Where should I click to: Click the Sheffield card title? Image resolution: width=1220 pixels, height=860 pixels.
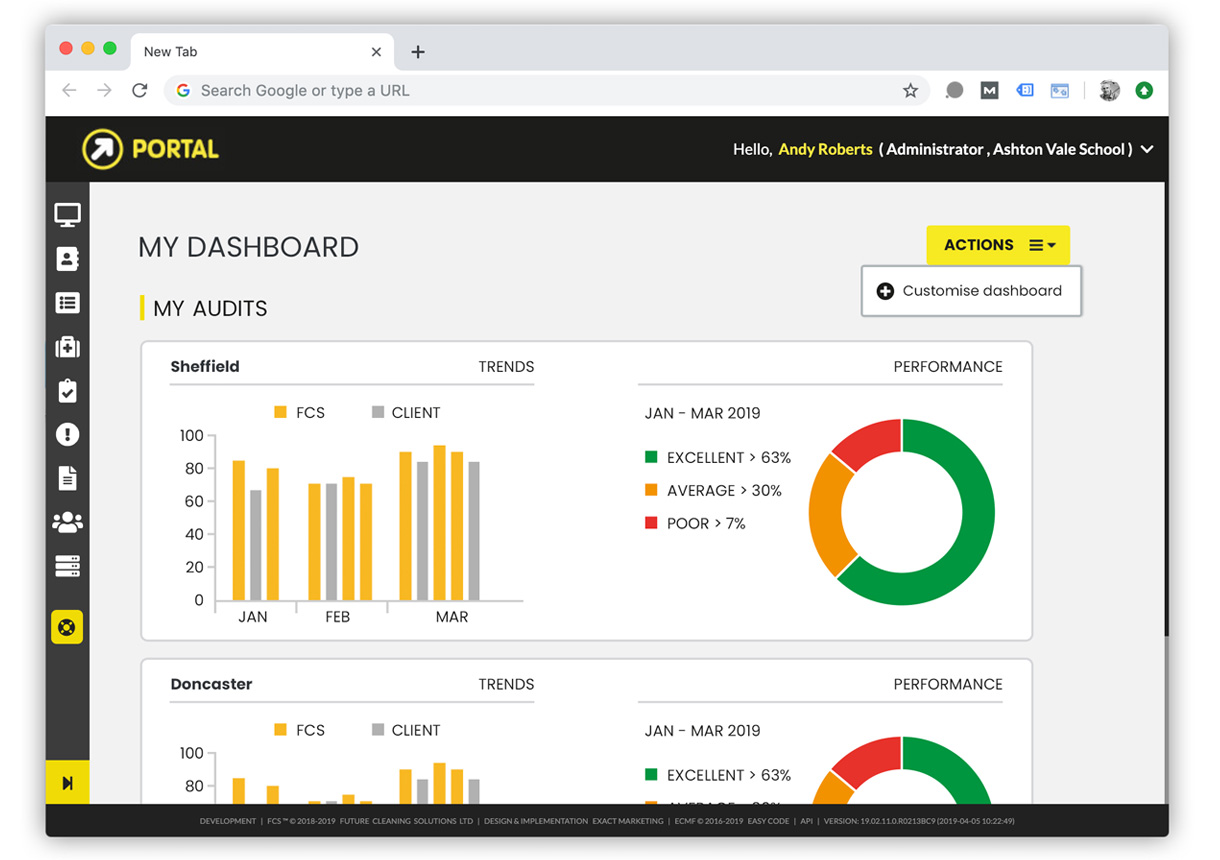(x=205, y=366)
